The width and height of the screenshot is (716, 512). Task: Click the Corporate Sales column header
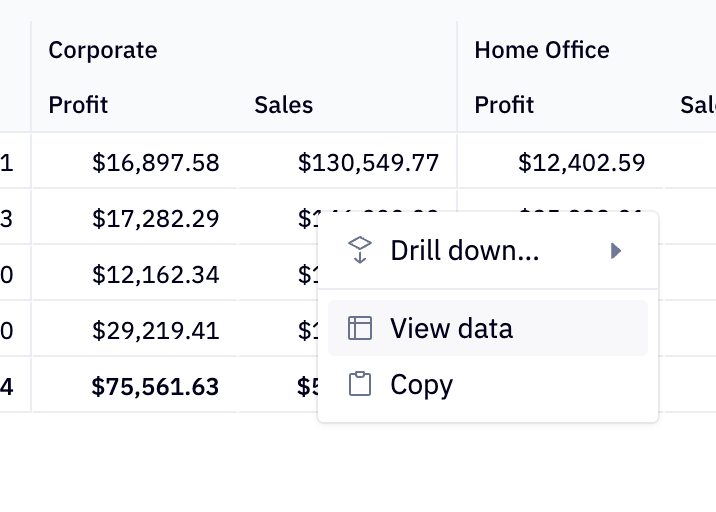[283, 105]
